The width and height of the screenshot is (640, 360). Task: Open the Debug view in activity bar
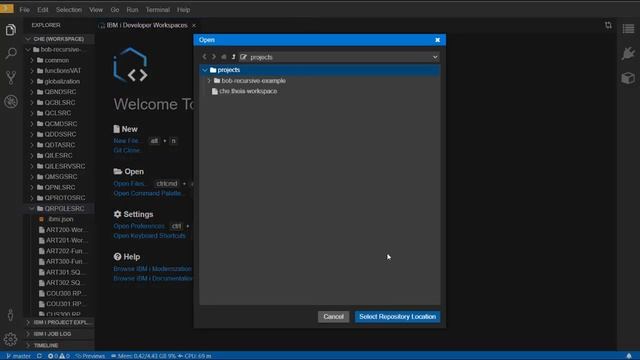coord(11,101)
